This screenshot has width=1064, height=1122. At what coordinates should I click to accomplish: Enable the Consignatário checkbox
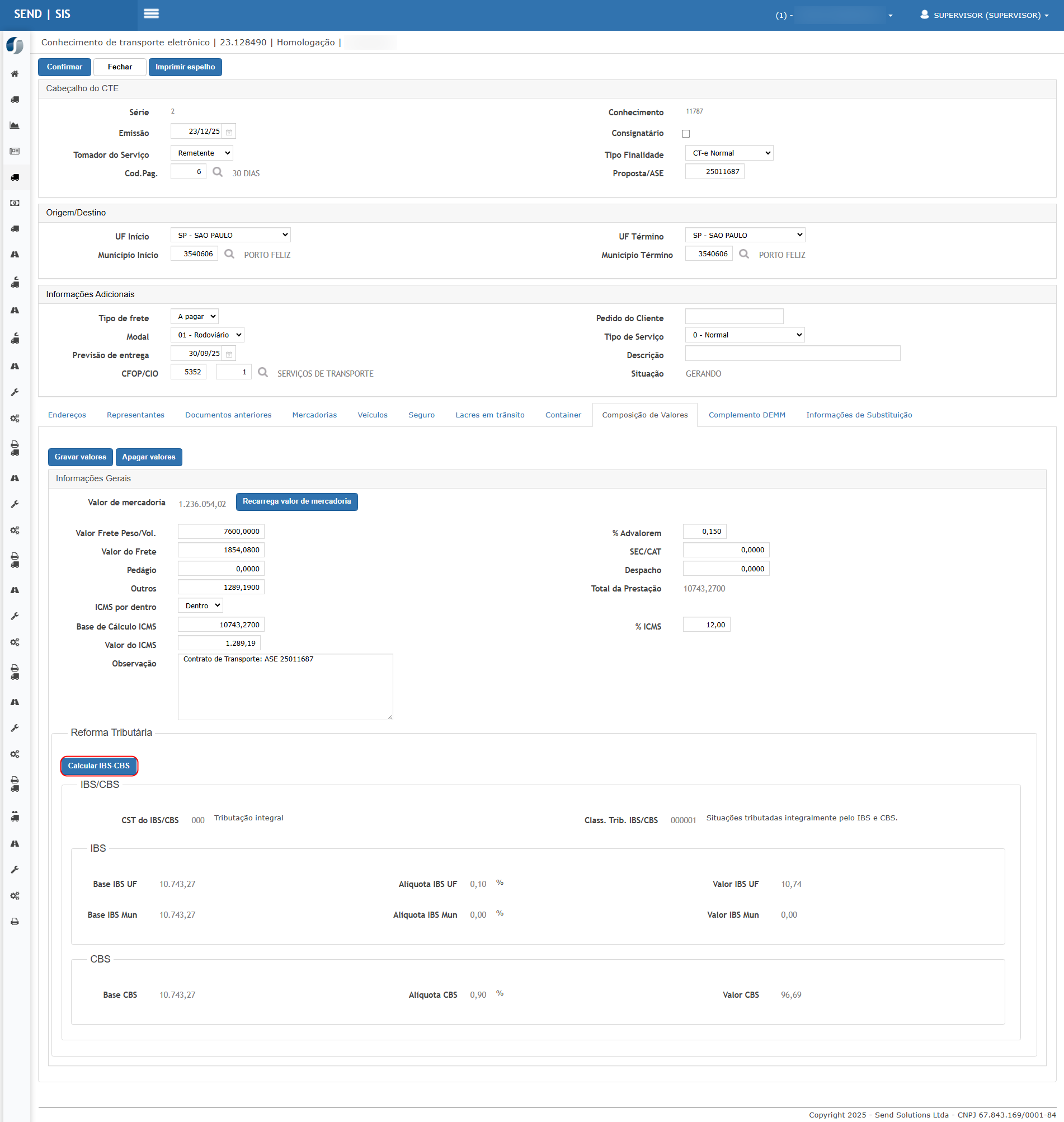pos(686,134)
